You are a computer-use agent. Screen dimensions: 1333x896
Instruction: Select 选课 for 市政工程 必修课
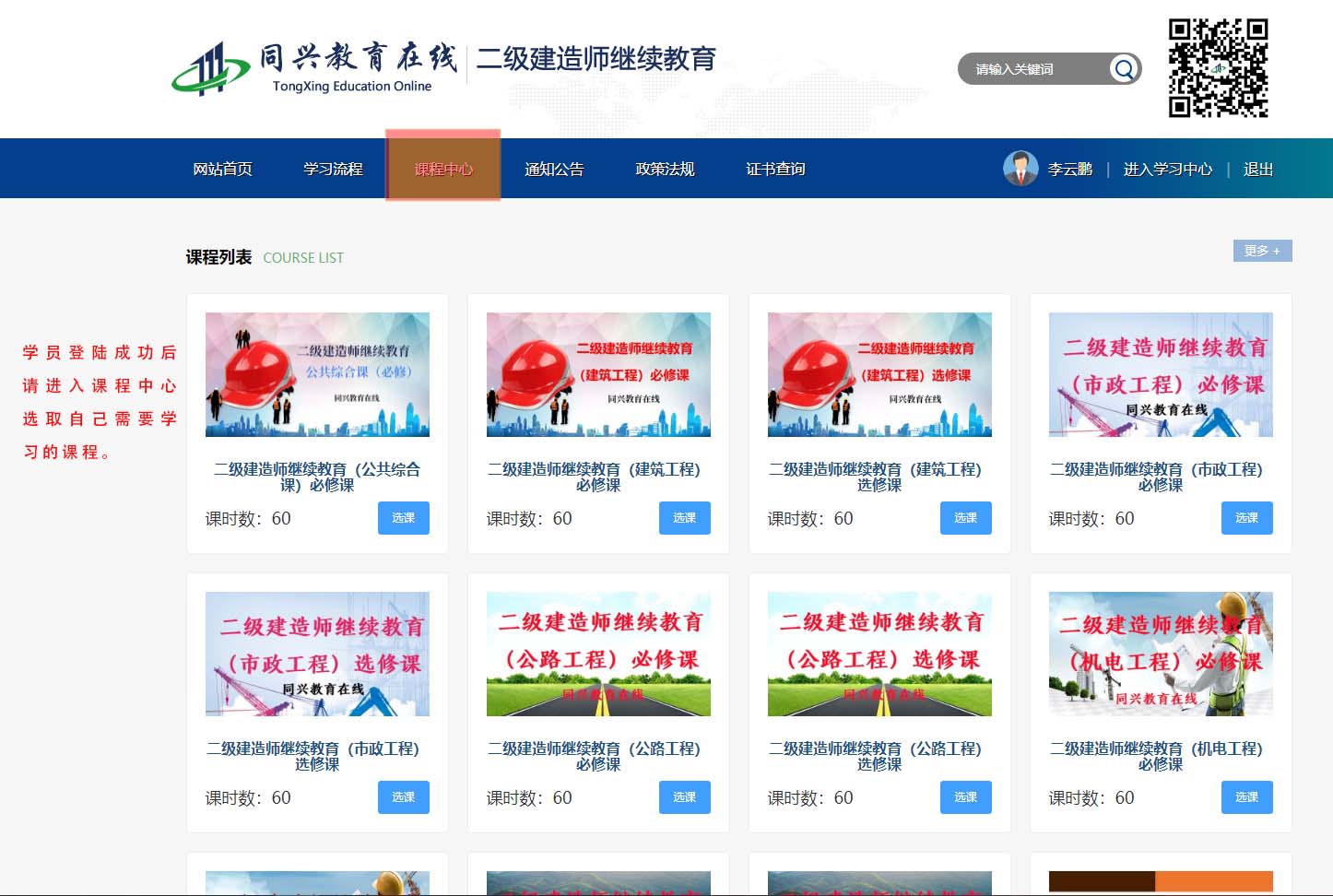(1247, 518)
